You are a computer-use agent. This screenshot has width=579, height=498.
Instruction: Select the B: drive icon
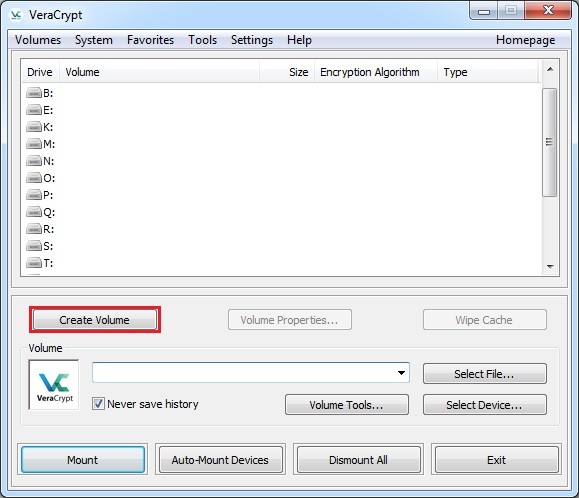click(x=34, y=93)
